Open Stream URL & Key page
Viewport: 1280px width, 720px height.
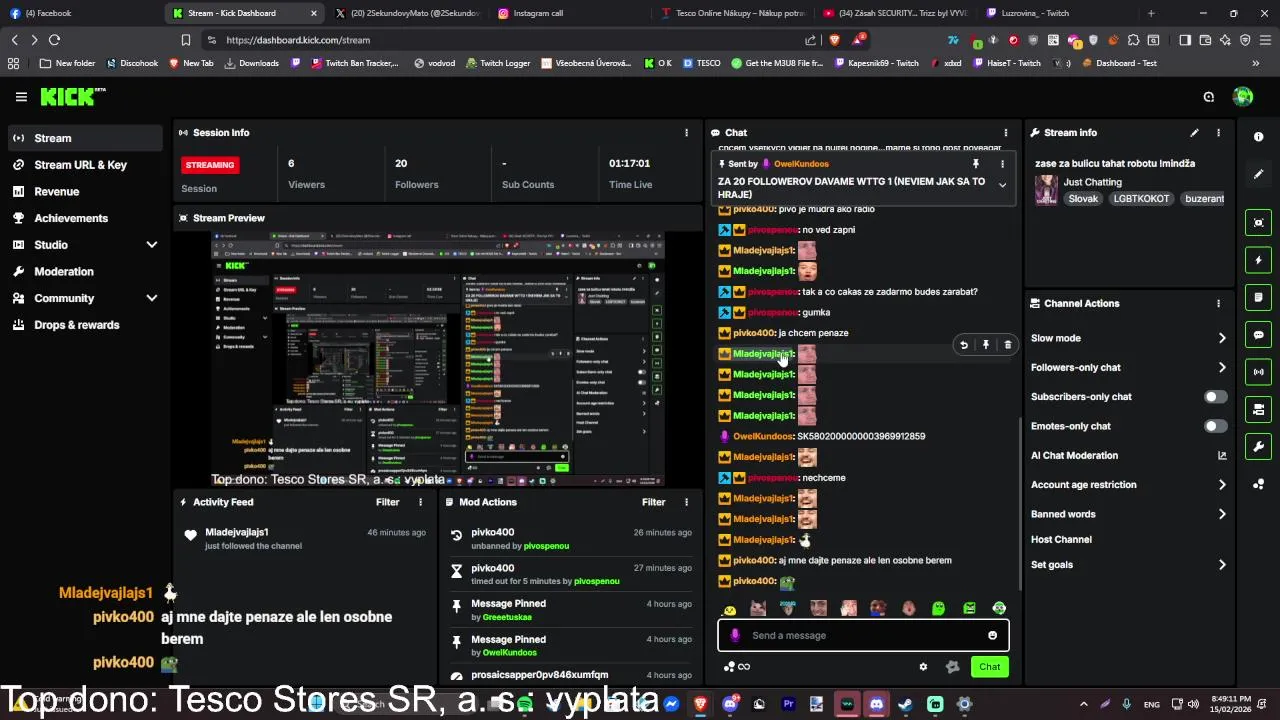pos(84,165)
